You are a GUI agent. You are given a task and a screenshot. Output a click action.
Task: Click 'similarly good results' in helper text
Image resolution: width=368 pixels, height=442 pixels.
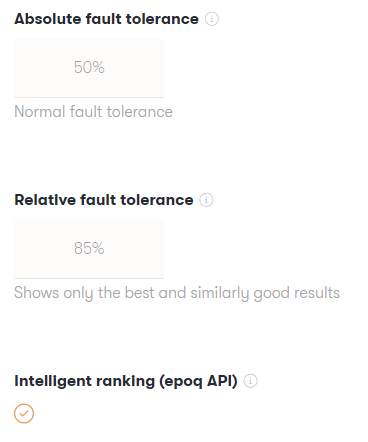click(265, 293)
